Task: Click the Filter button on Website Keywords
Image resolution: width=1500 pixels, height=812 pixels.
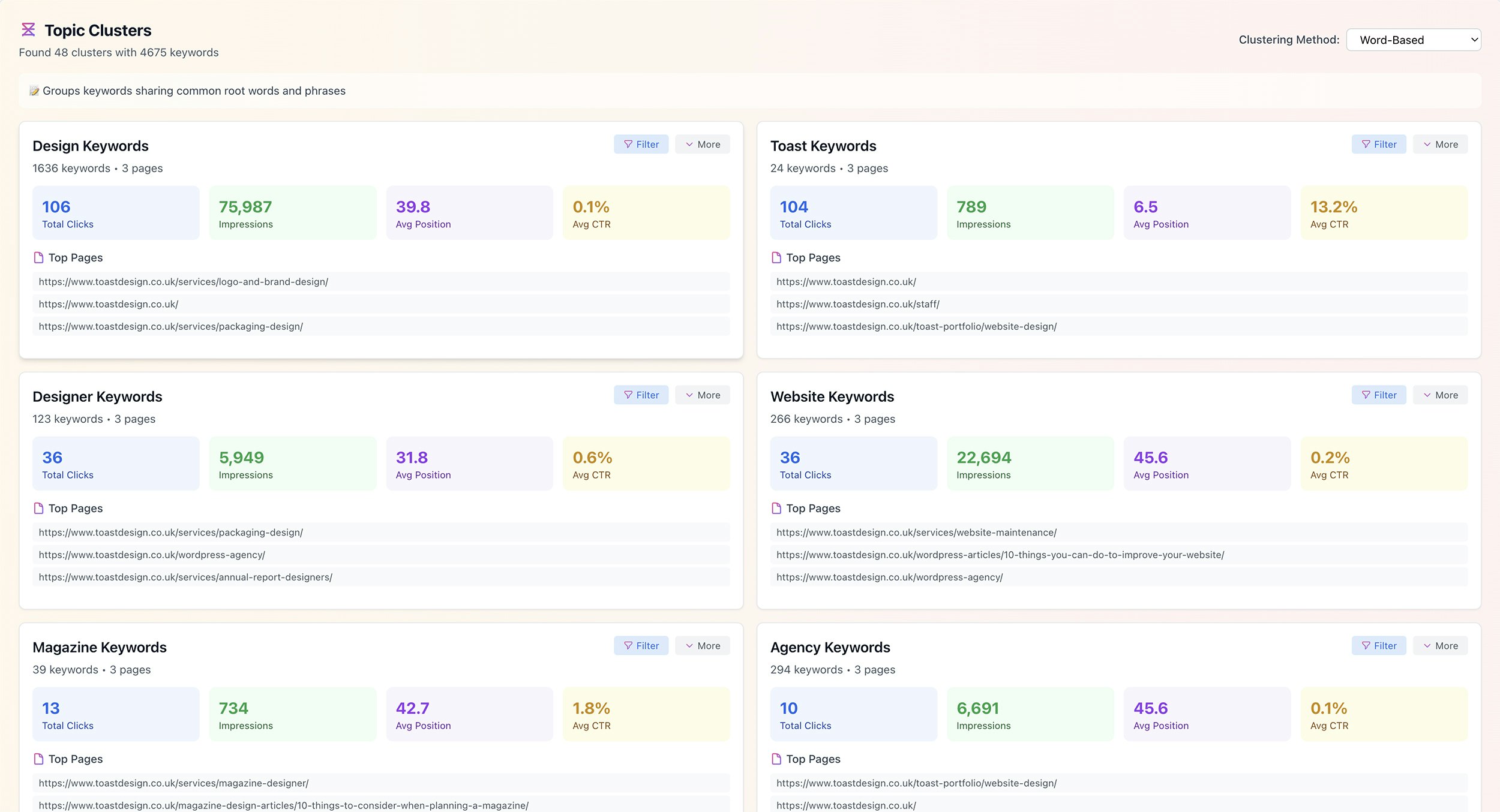Action: (1379, 395)
